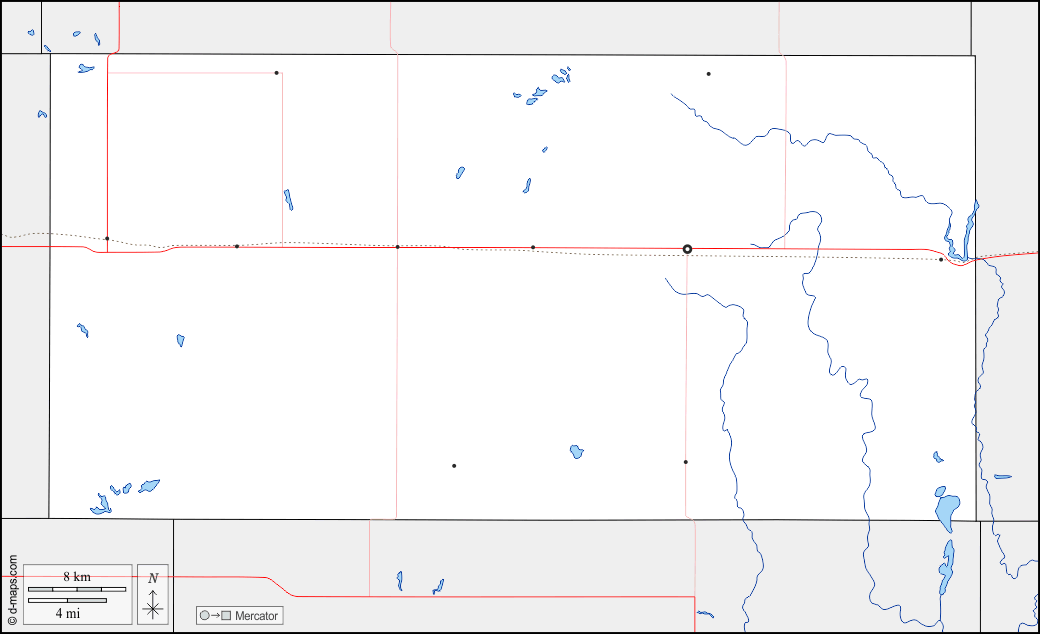1040x634 pixels.
Task: Click the lake group at the top center
Action: (537, 95)
